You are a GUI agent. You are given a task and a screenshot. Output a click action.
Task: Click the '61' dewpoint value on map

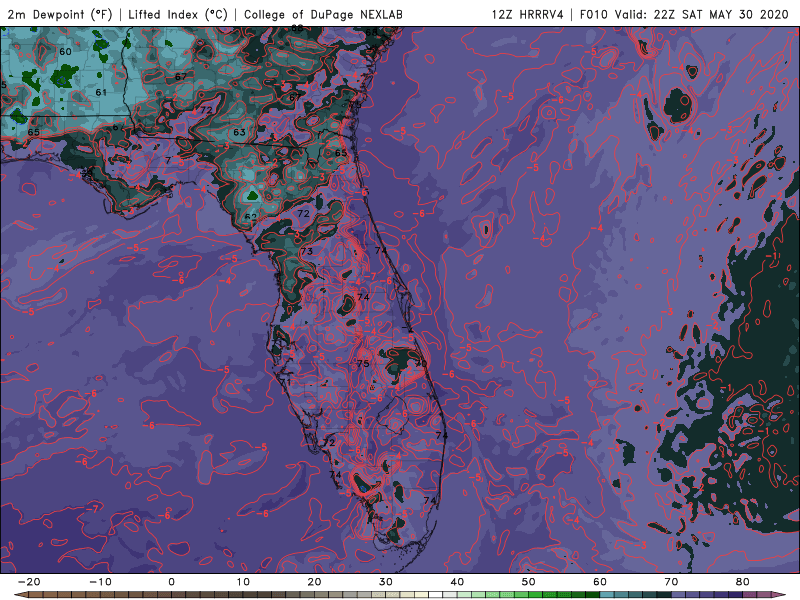(101, 92)
